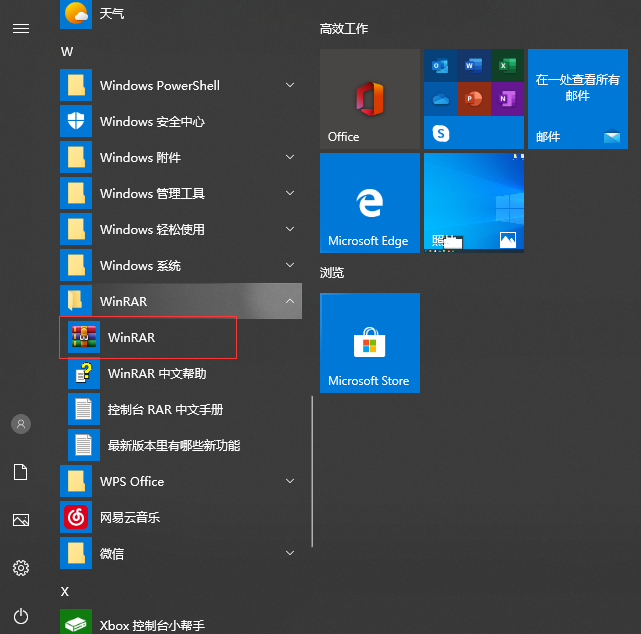Expand the Windows PowerShell folder chevron
641x634 pixels.
(x=290, y=85)
